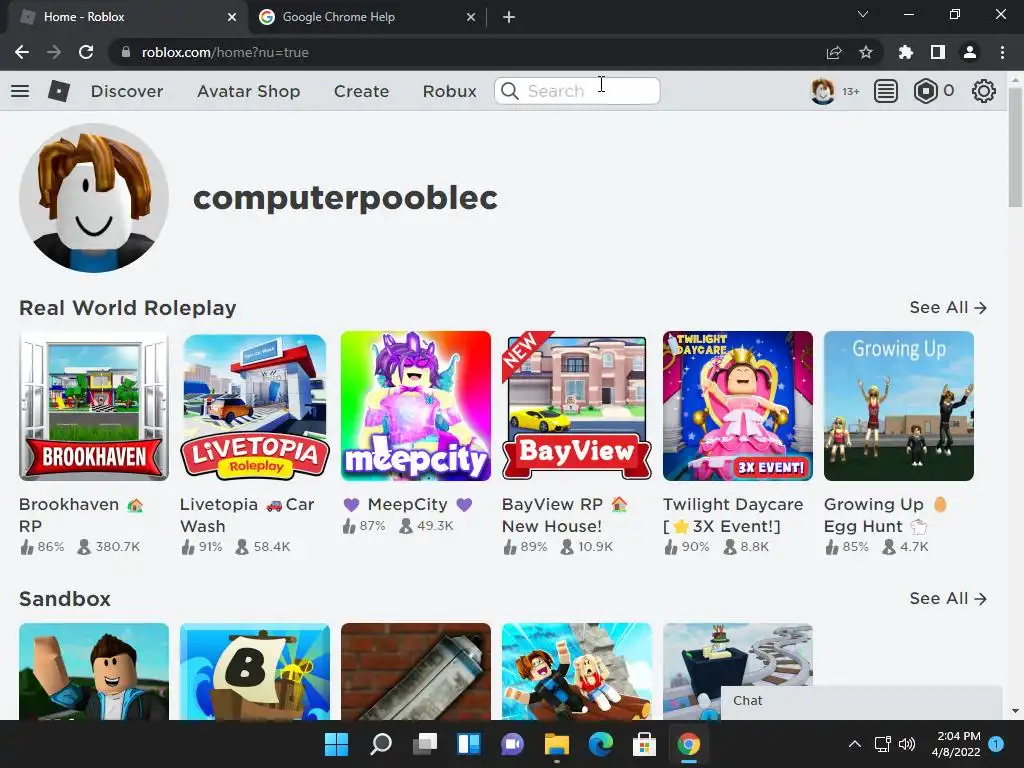Viewport: 1024px width, 768px height.
Task: Open Brookhaven RP game thumbnail
Action: (x=93, y=406)
